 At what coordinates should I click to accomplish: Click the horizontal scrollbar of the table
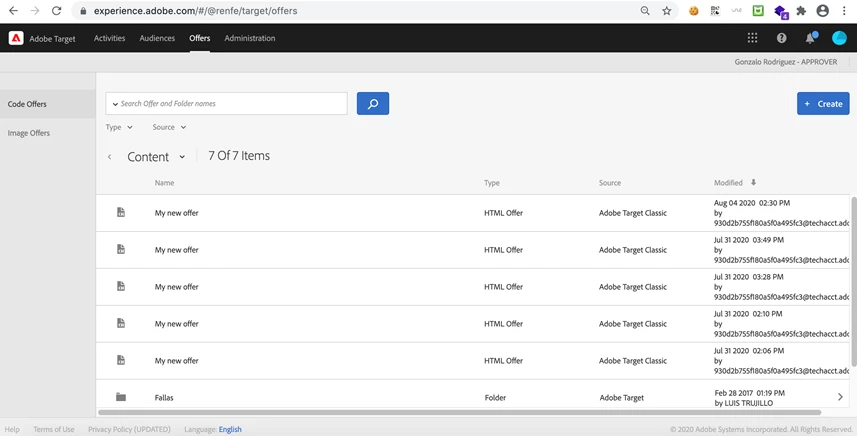(x=459, y=413)
